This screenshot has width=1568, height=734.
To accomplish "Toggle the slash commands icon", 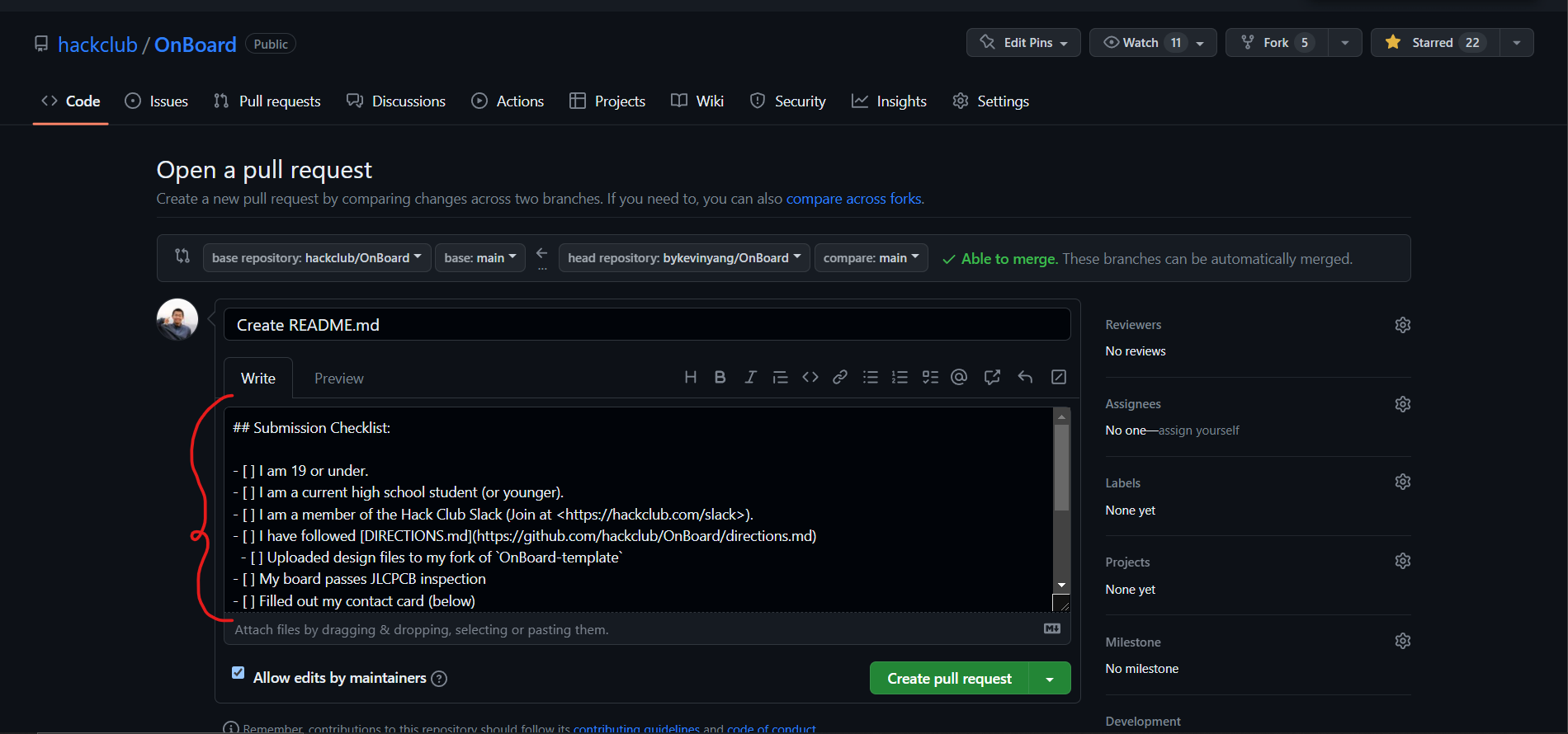I will pos(1059,377).
